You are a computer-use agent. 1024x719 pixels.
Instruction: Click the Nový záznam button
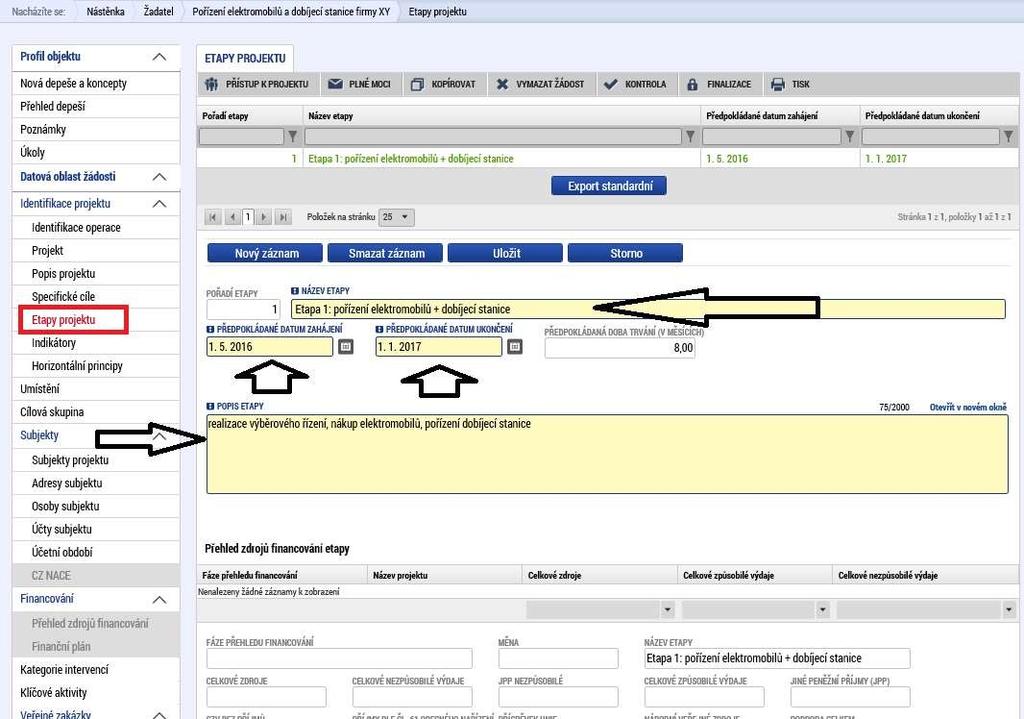tap(265, 253)
